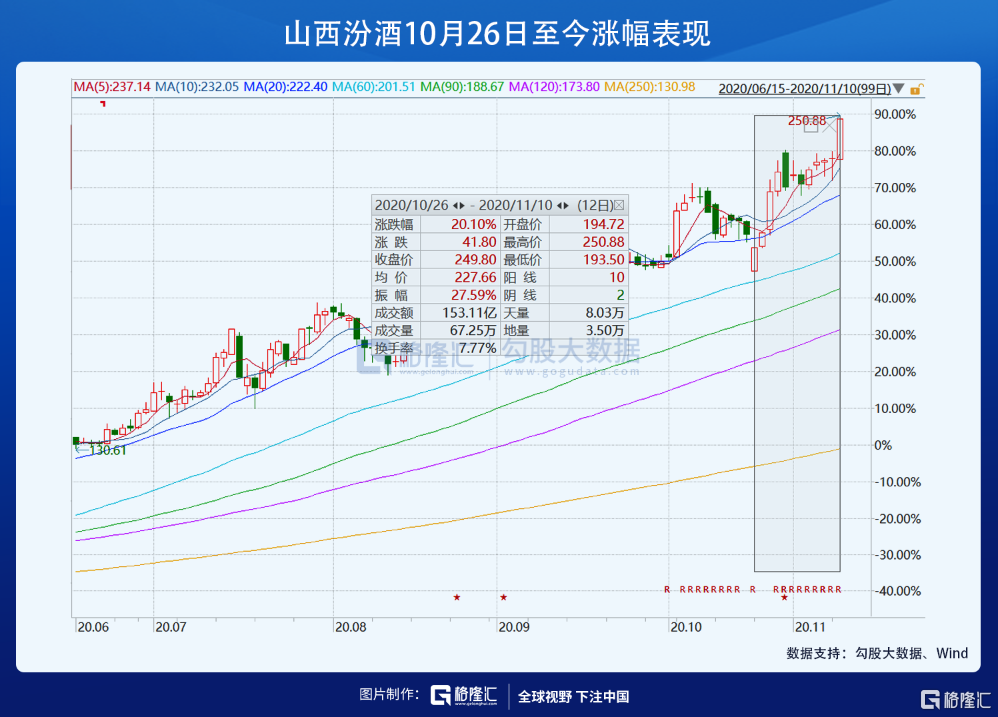
Task: Click the 2020/06/15-2020/11/10 date range link
Action: pyautogui.click(x=804, y=88)
